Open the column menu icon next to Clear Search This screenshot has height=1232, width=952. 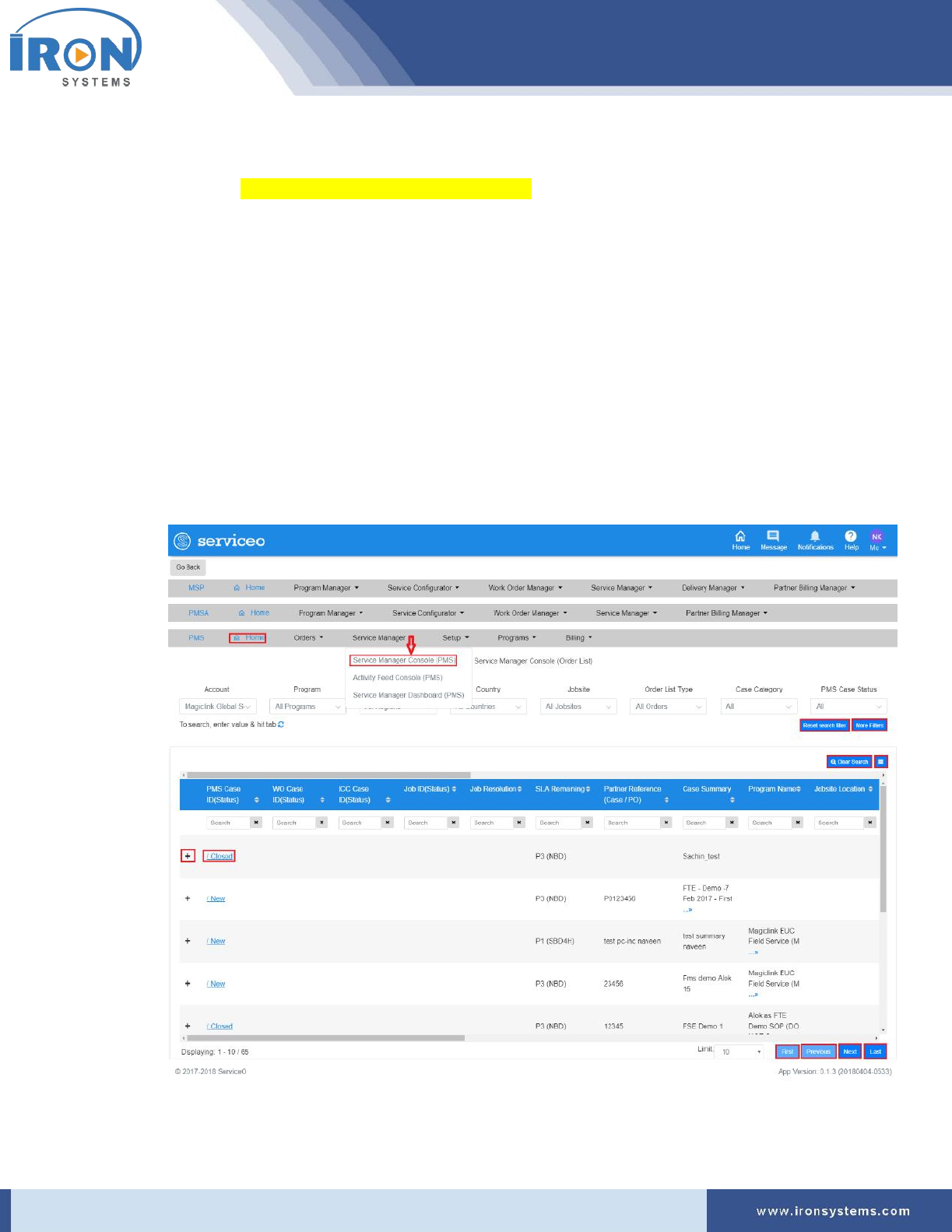click(880, 762)
